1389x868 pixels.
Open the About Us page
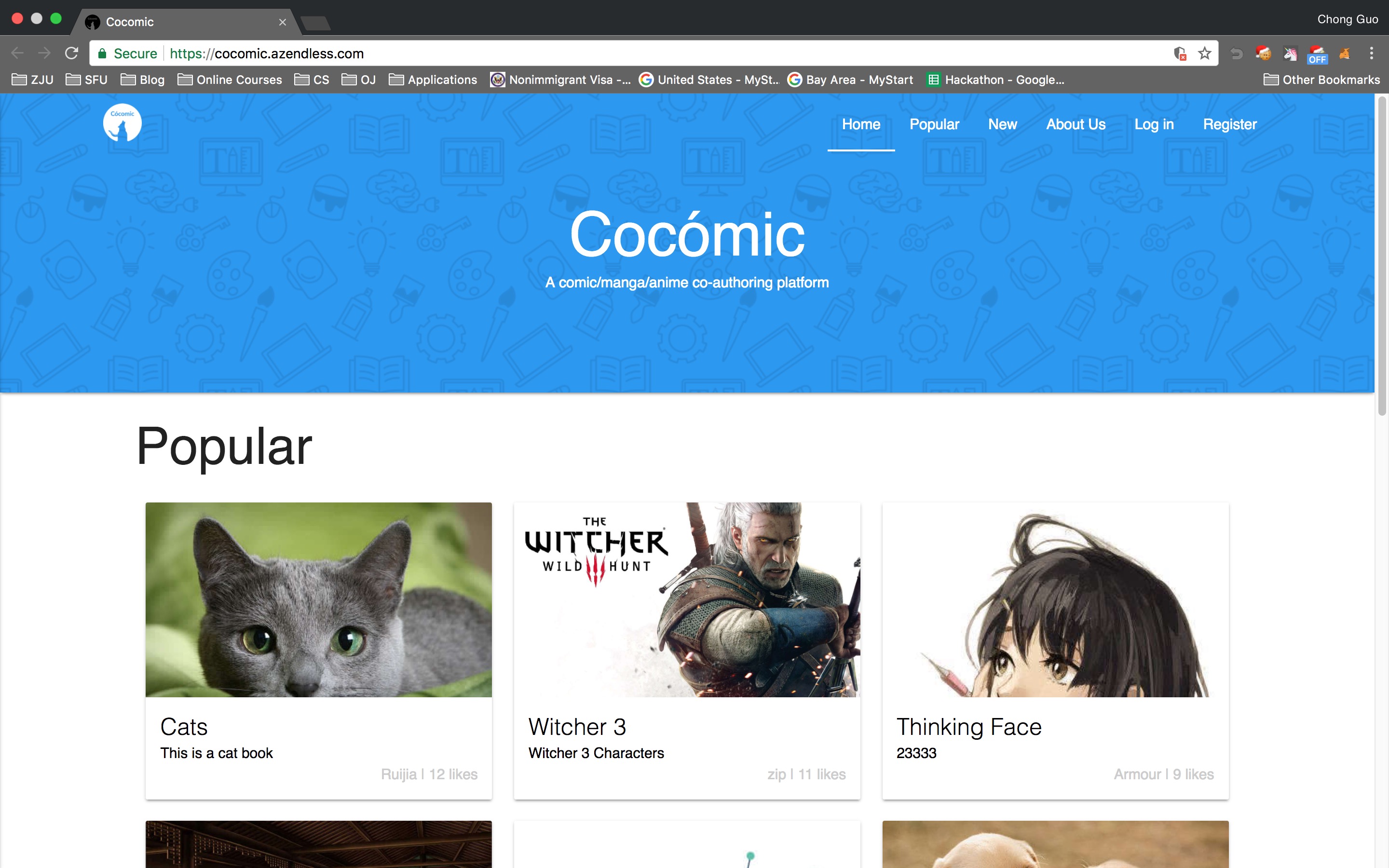click(x=1076, y=124)
